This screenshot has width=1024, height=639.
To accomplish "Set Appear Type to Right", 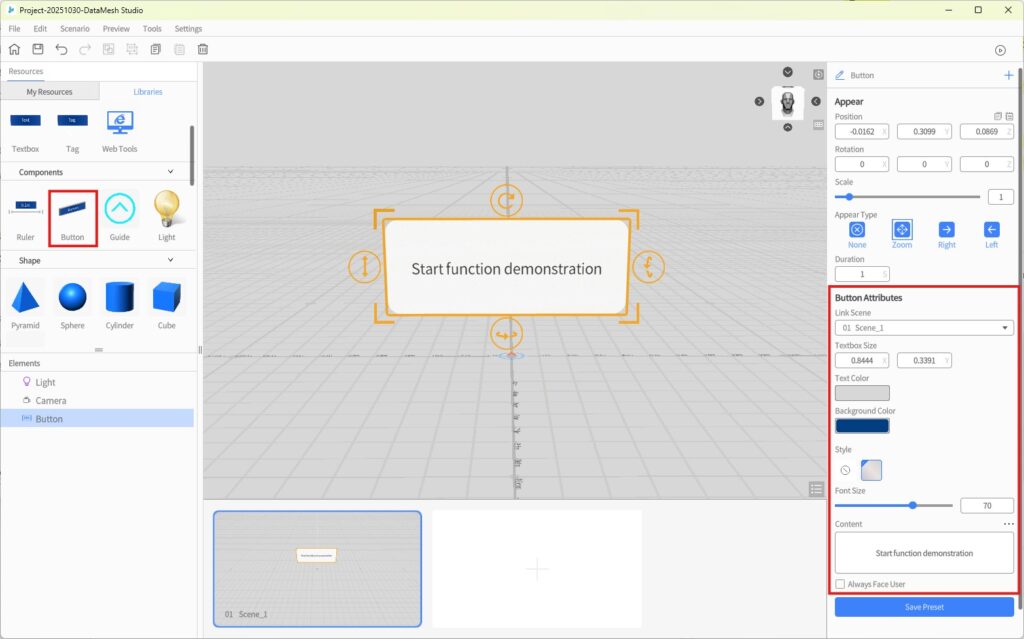I will click(946, 230).
